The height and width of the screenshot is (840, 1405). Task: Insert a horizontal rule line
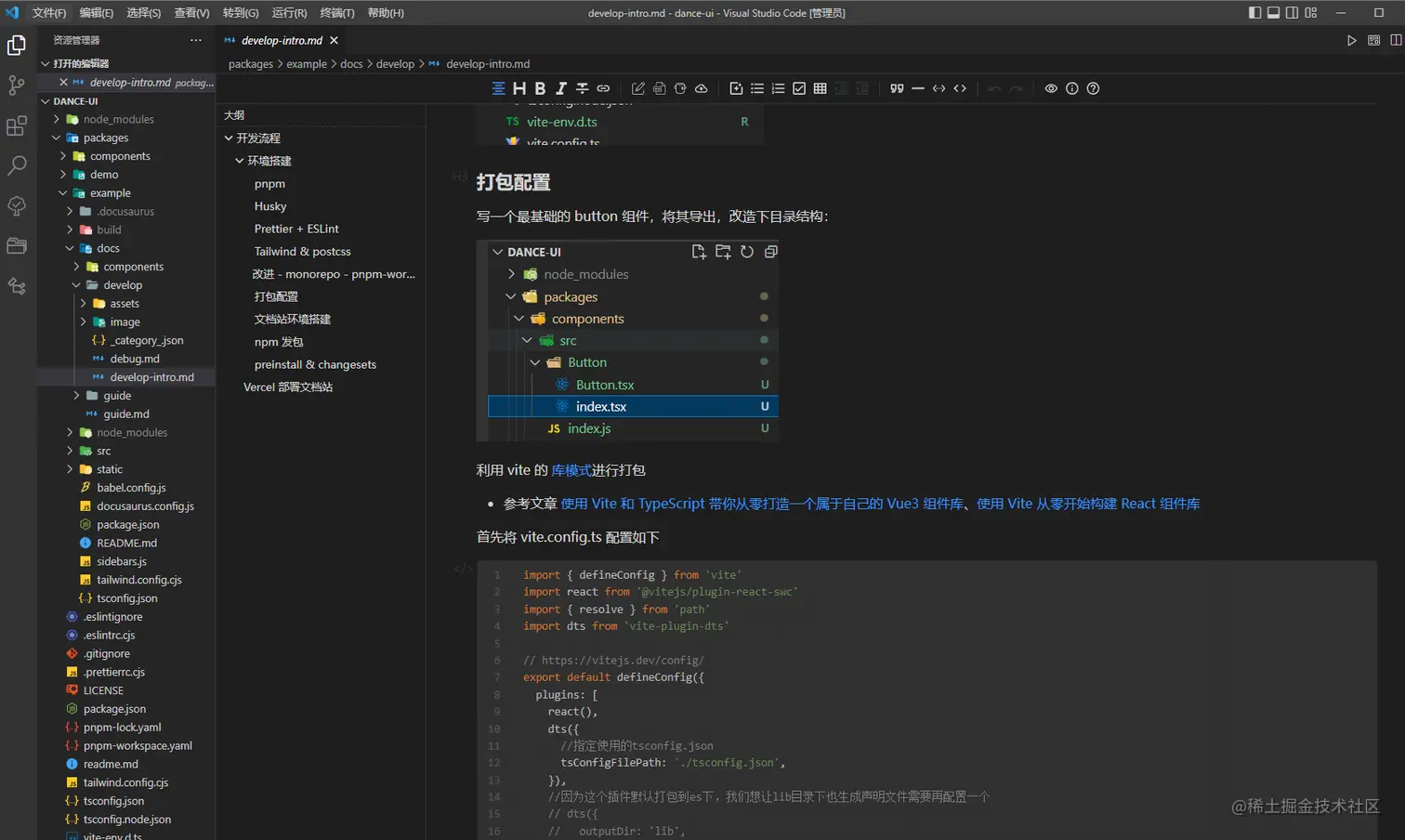(x=918, y=88)
